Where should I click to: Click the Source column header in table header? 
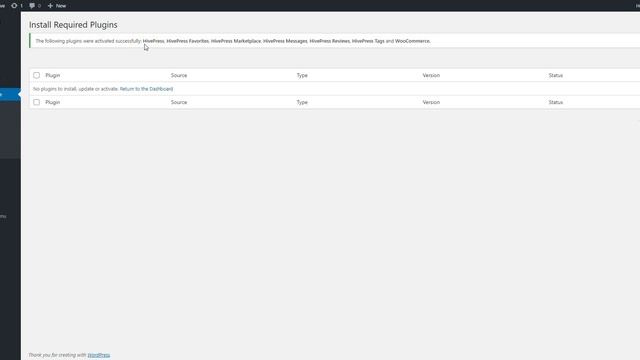pos(179,76)
